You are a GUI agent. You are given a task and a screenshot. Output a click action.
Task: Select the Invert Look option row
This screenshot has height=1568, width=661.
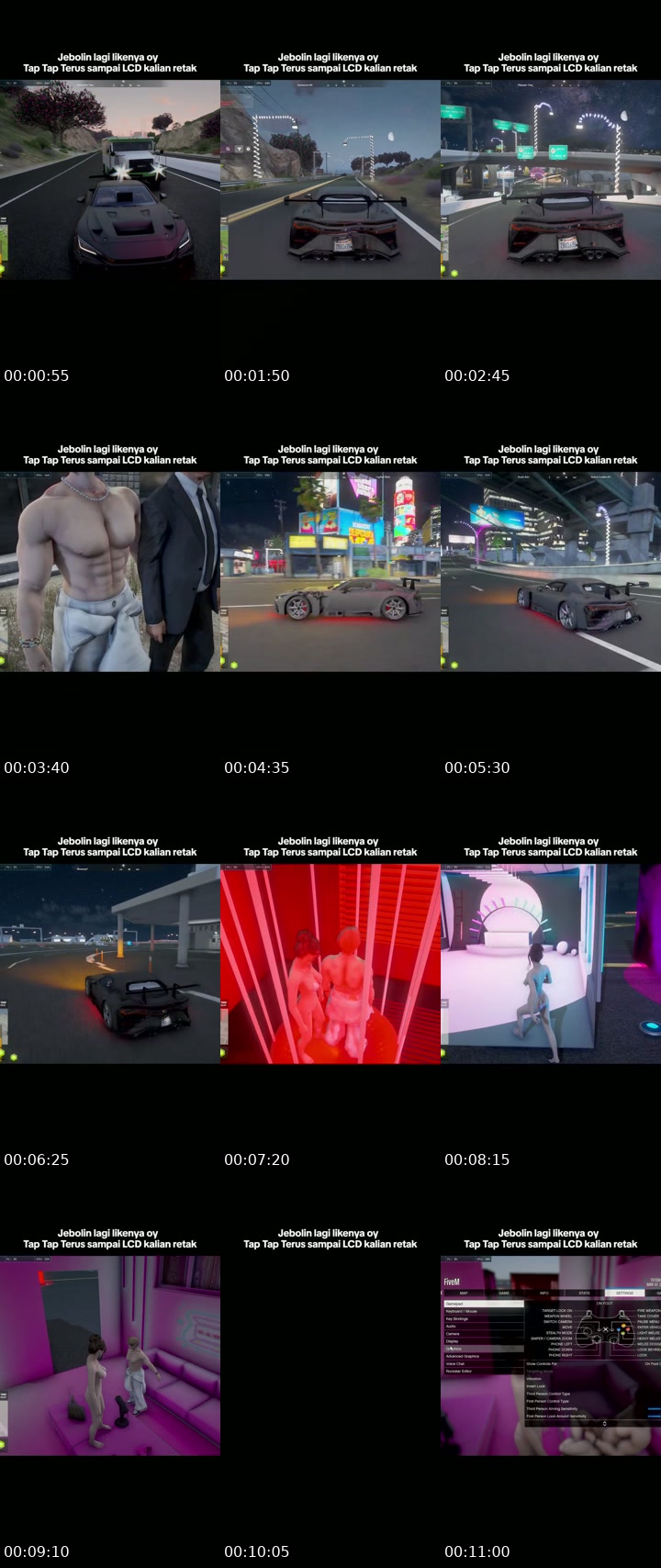tap(593, 1386)
